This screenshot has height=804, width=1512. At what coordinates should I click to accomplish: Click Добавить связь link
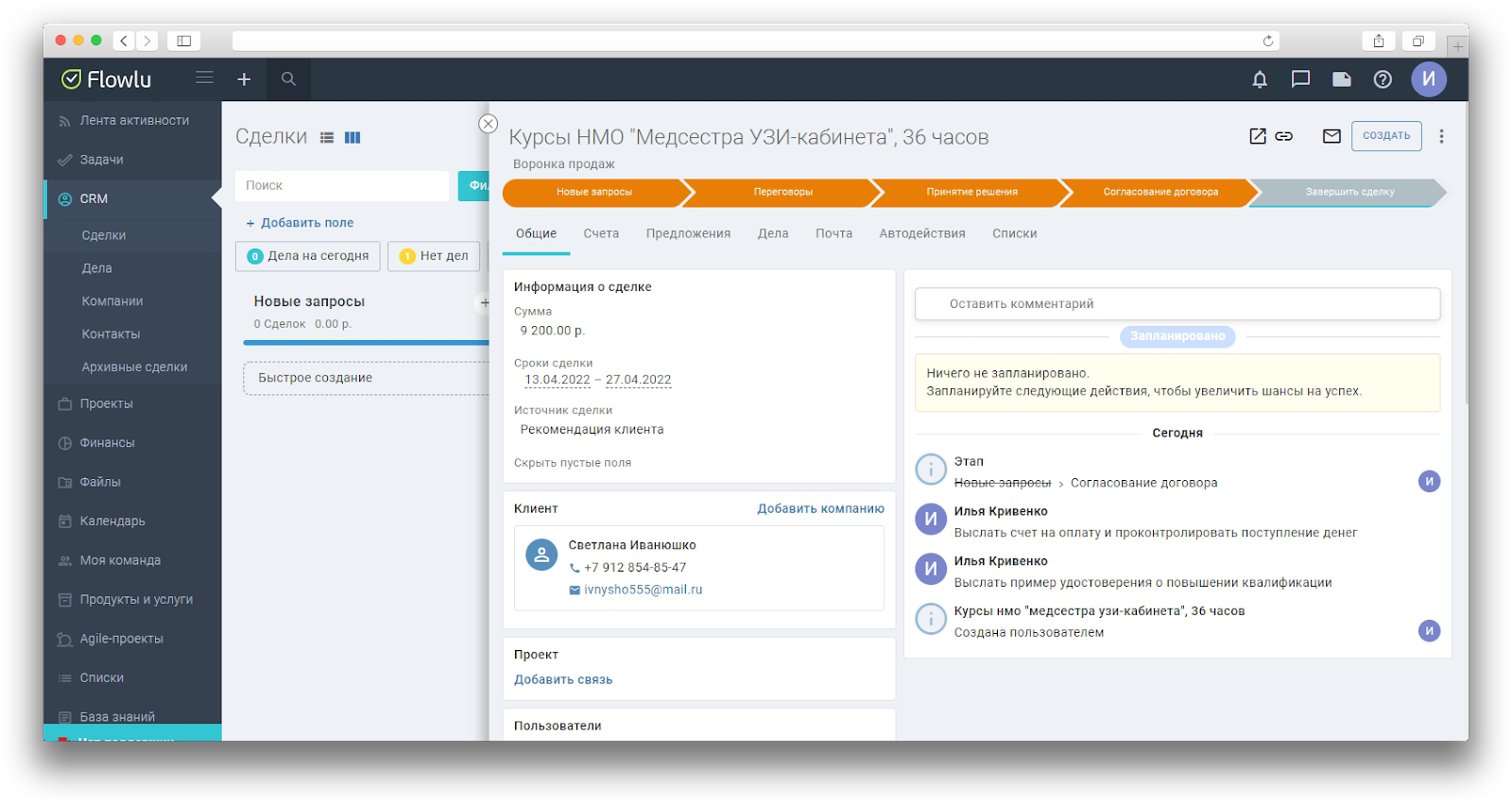pos(563,679)
